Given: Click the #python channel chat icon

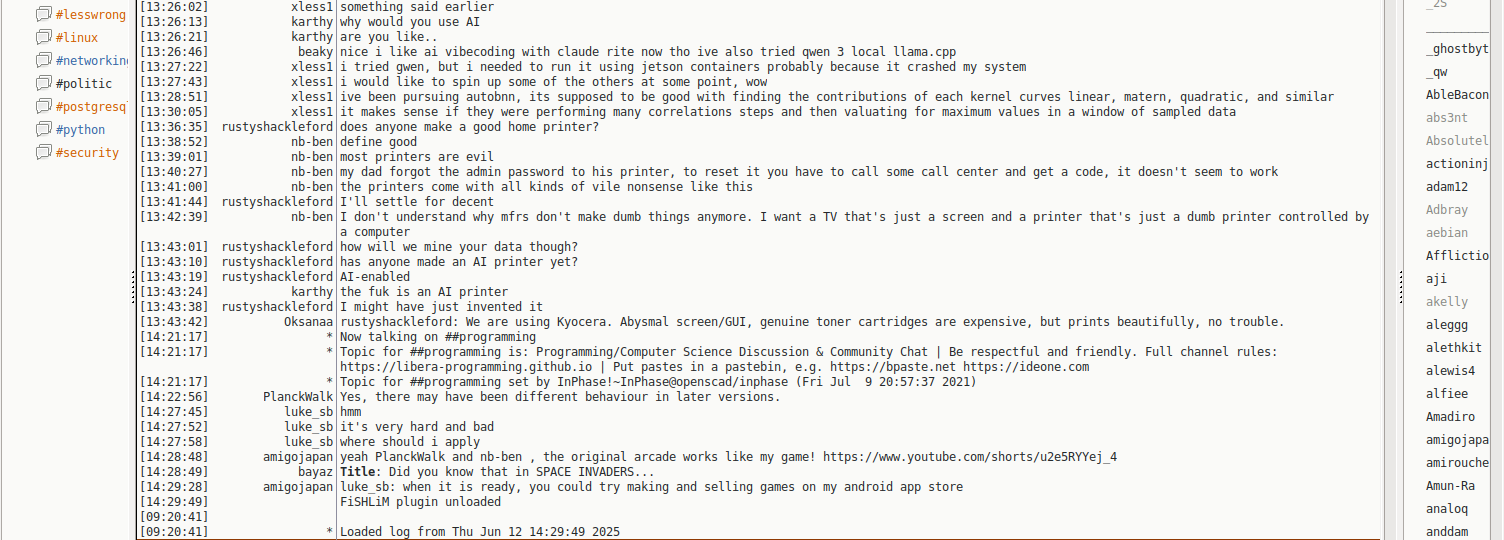Looking at the screenshot, I should pyautogui.click(x=43, y=130).
